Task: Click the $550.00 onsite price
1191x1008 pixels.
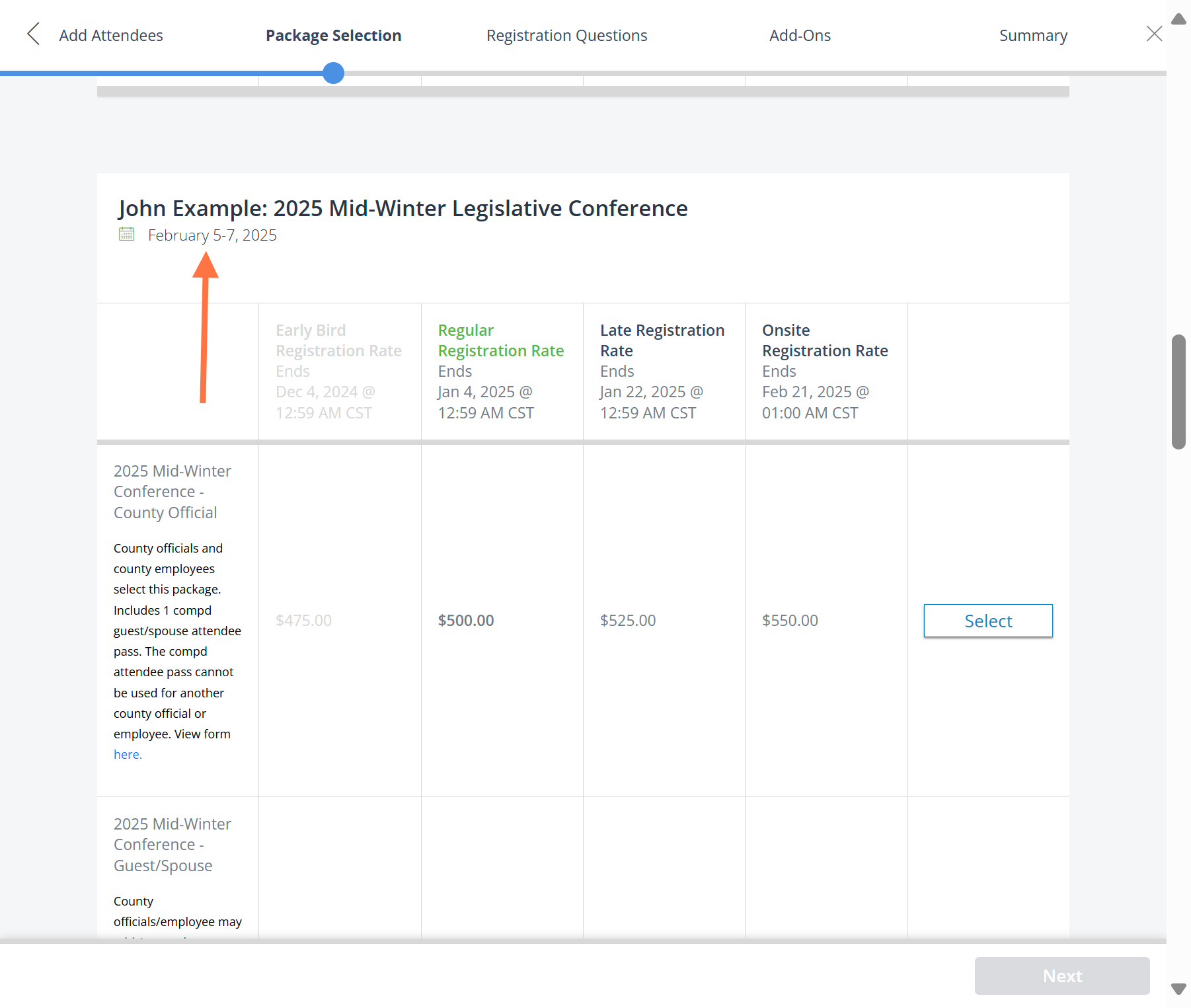Action: click(790, 620)
